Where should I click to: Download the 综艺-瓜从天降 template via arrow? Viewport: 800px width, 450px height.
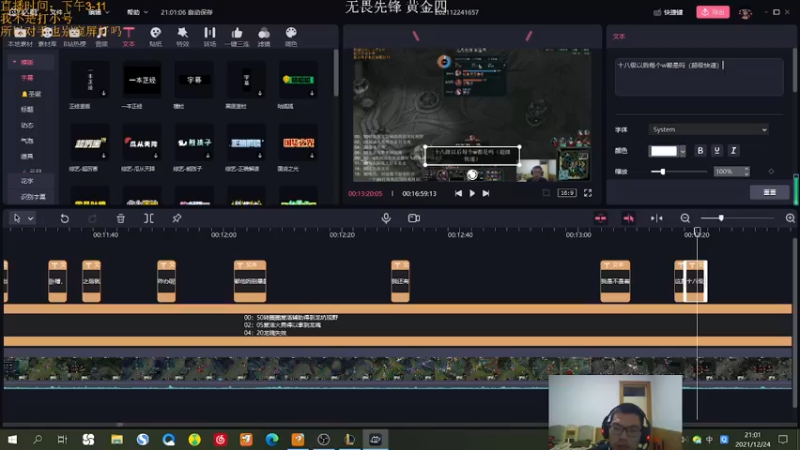(156, 156)
